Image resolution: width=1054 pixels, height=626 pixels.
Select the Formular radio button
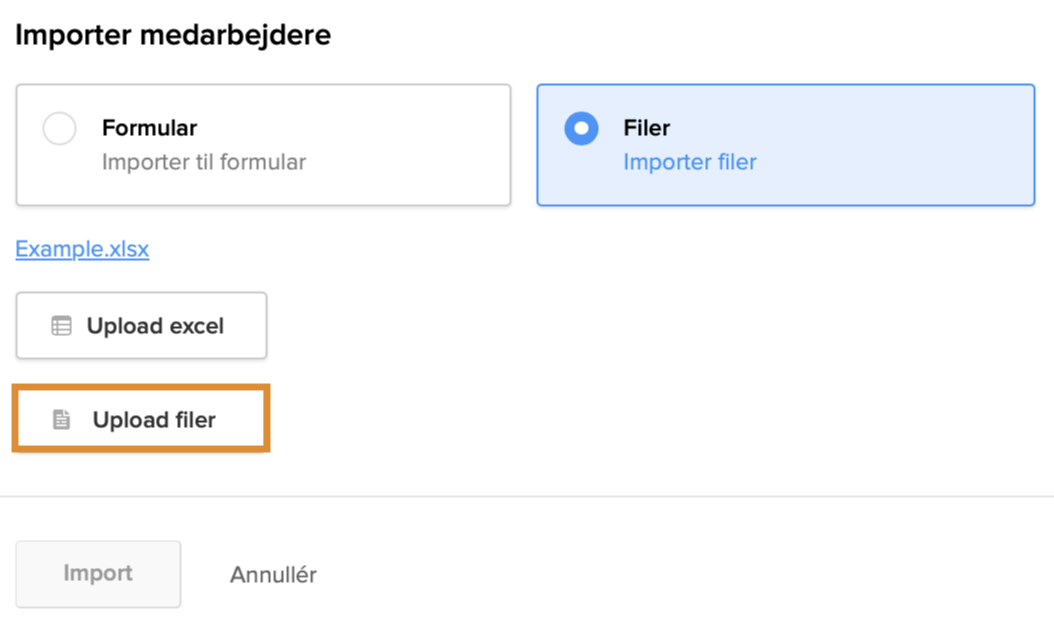60,129
